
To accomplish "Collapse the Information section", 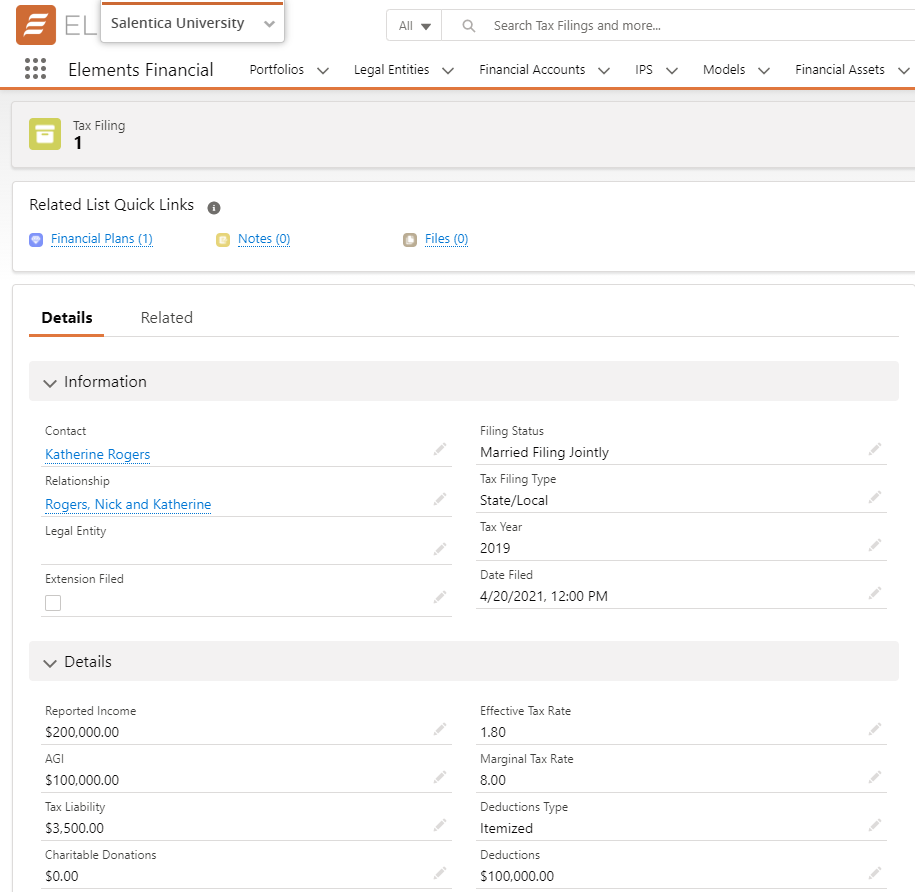I will pos(51,382).
